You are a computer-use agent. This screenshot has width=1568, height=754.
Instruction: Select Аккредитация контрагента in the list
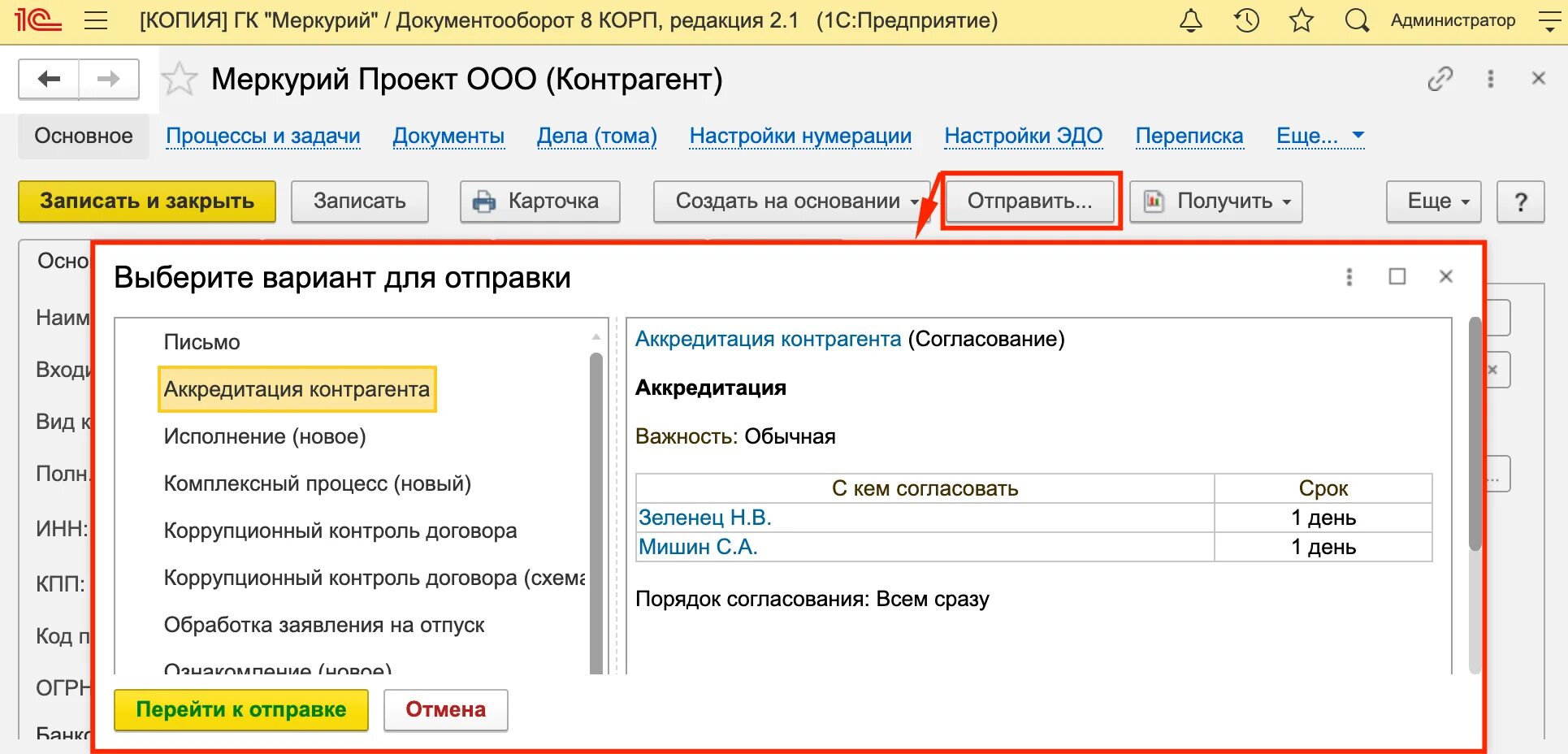(x=297, y=389)
